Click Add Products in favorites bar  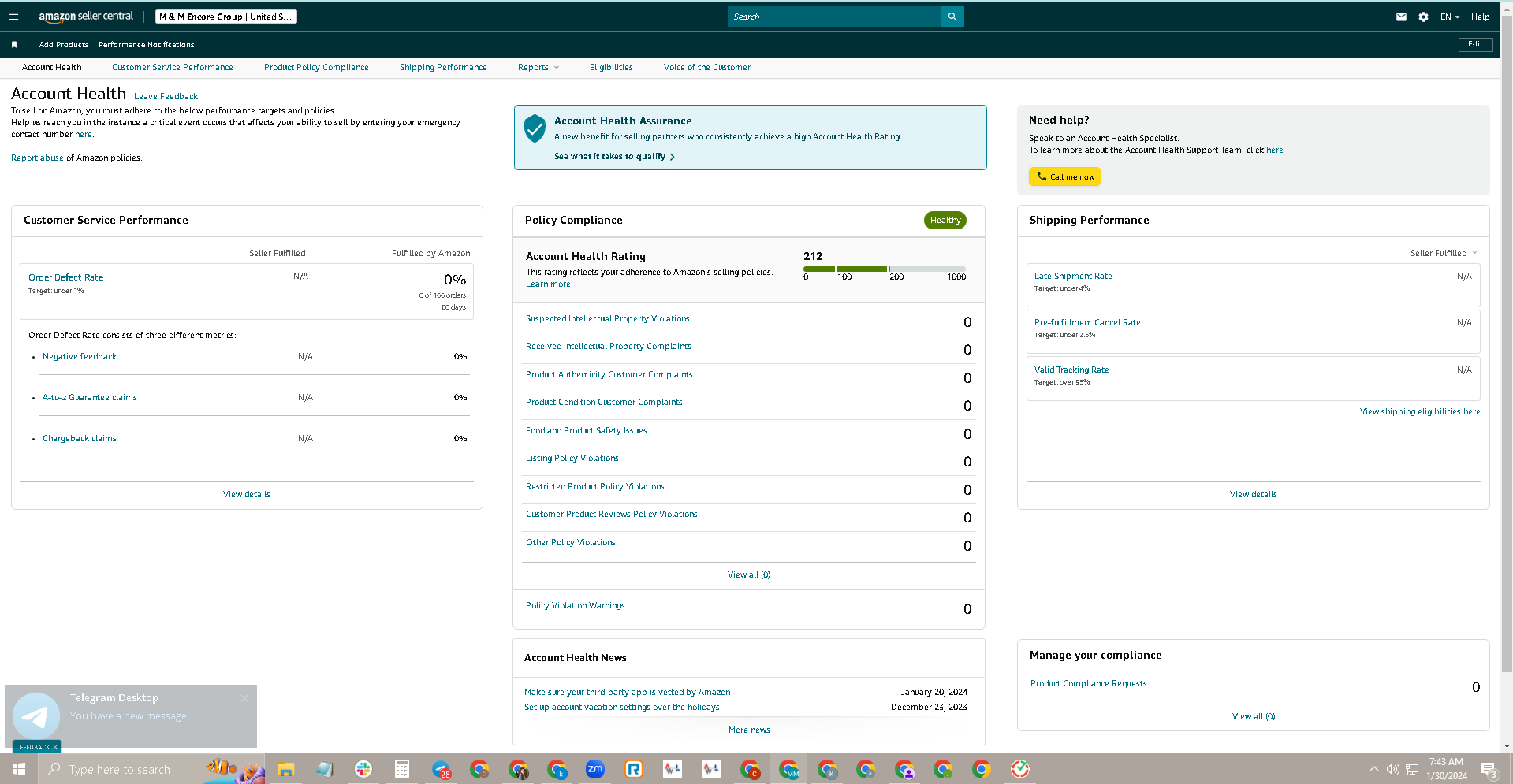click(x=64, y=45)
